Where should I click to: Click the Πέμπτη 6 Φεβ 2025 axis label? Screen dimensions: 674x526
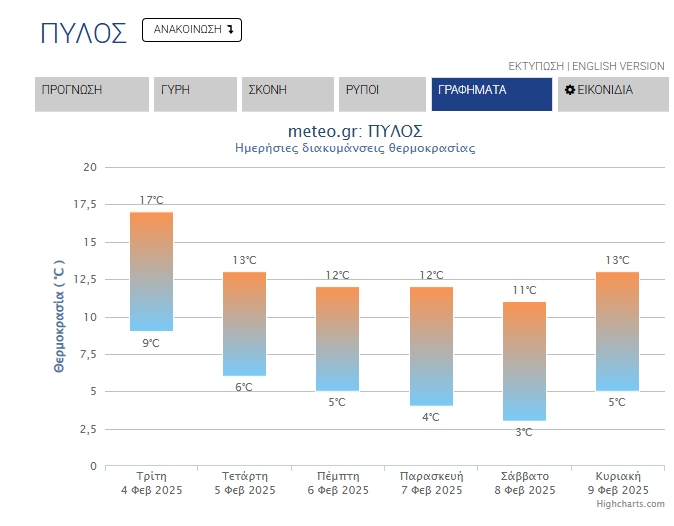click(338, 483)
